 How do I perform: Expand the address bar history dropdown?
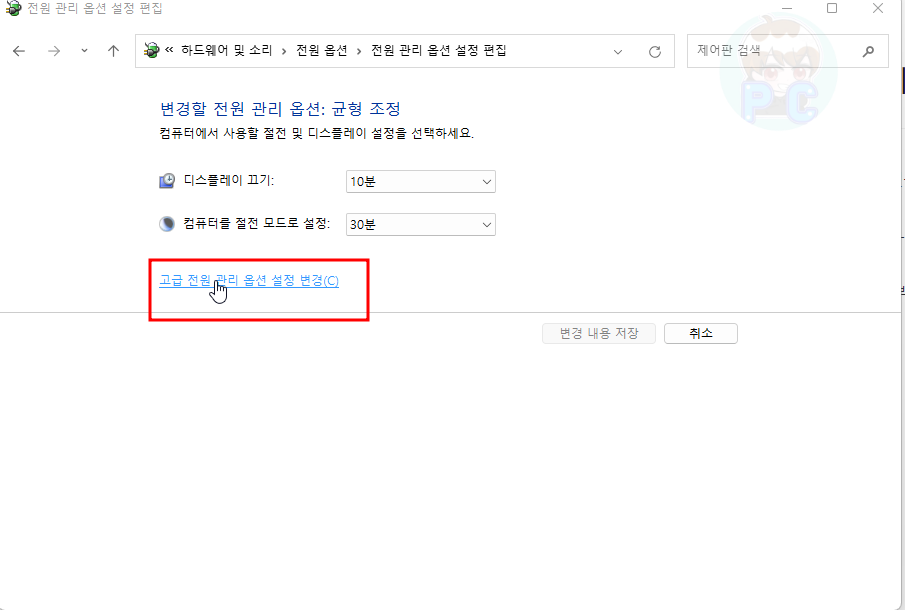pyautogui.click(x=618, y=52)
